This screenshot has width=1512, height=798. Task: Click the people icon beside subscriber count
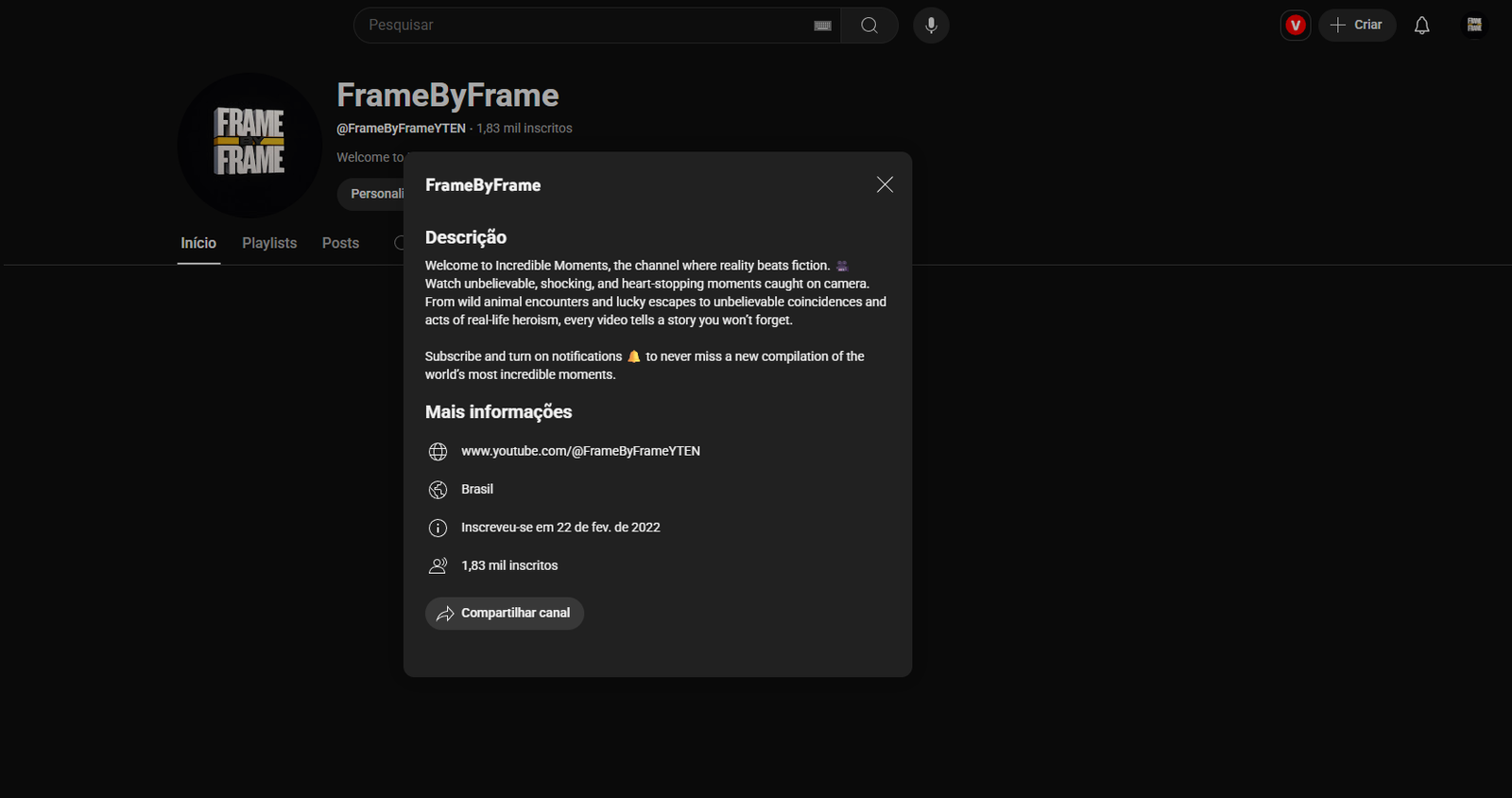click(438, 566)
